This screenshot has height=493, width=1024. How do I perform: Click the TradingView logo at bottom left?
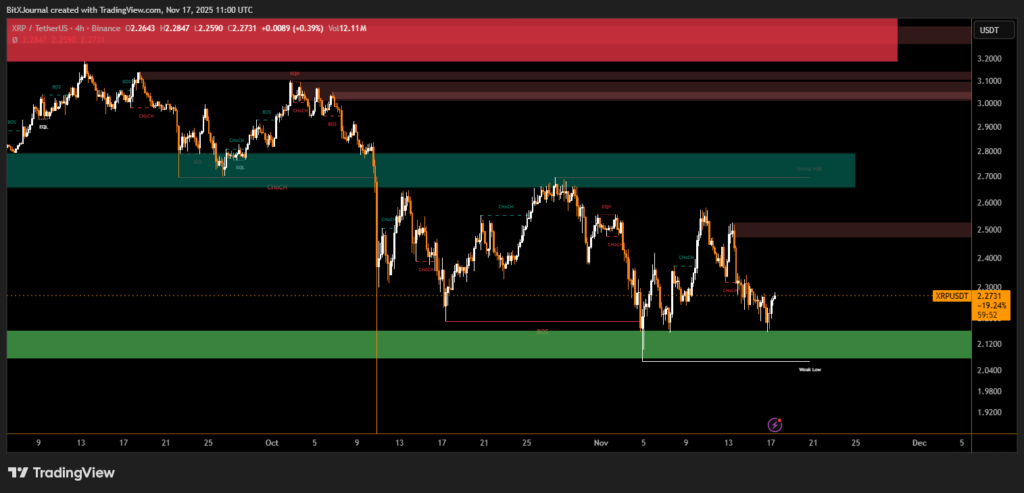coord(61,472)
